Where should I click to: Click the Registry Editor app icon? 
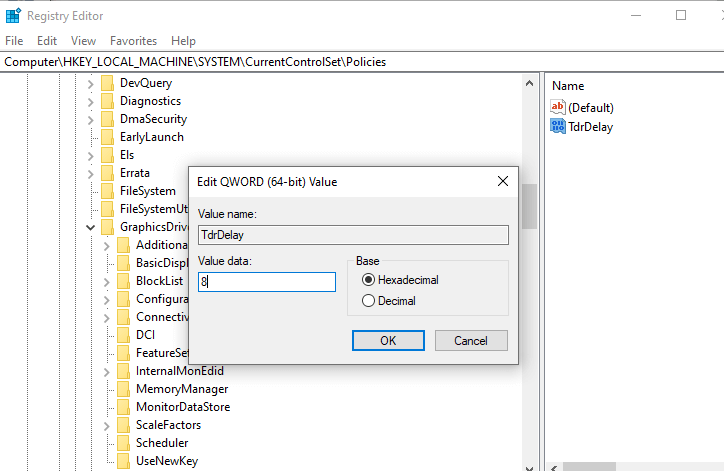13,15
